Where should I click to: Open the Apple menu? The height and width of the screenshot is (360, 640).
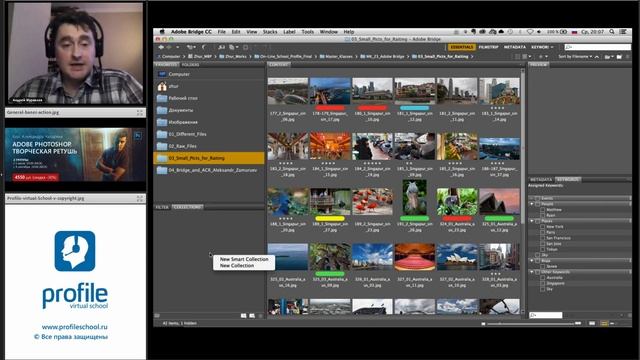point(162,31)
